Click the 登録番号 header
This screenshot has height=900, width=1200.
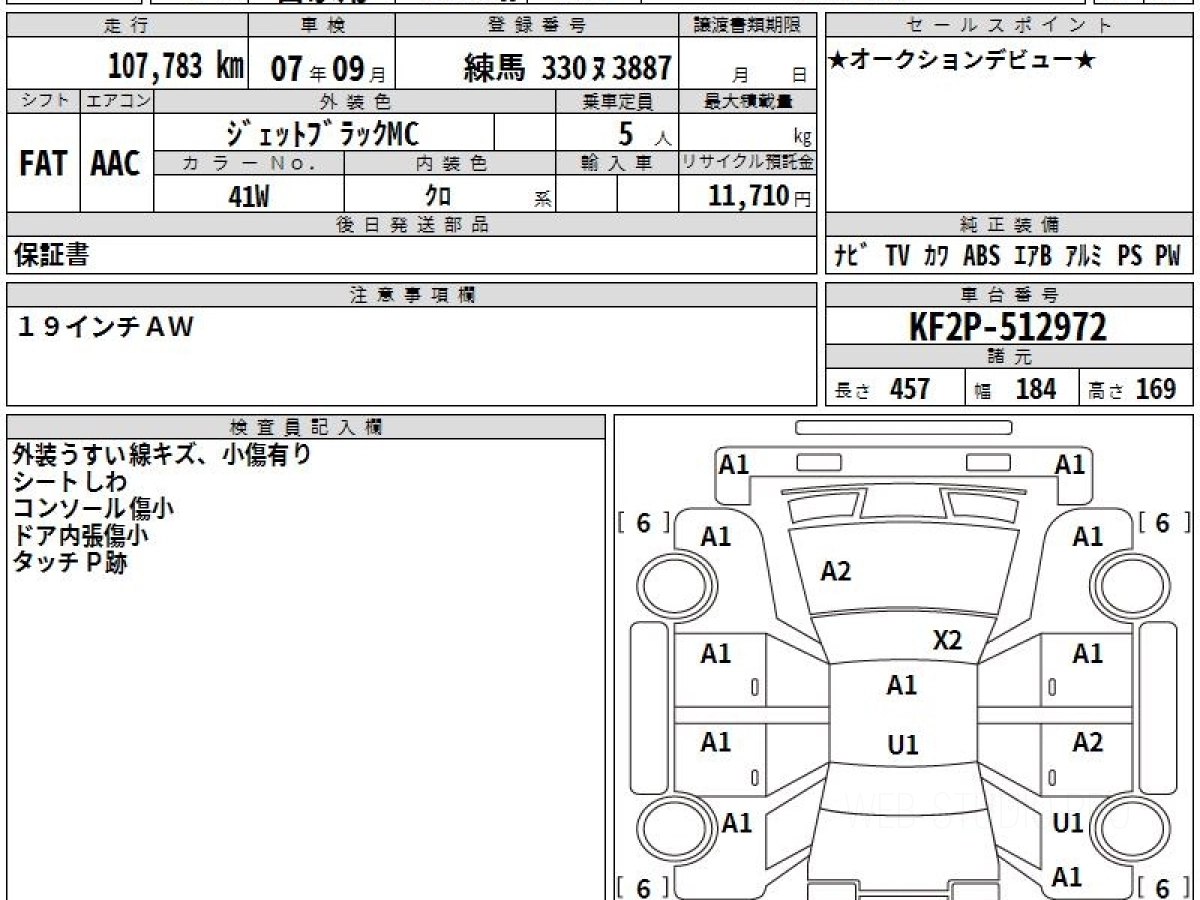[x=537, y=26]
